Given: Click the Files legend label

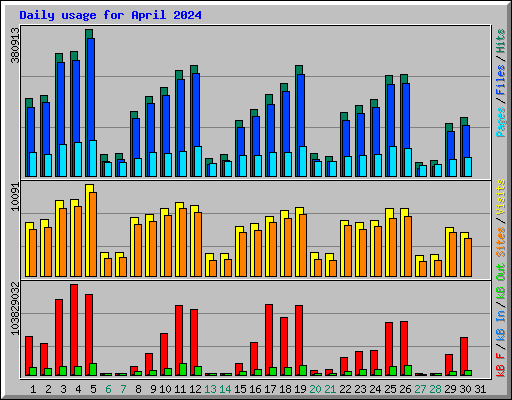Looking at the screenshot, I should point(501,80).
